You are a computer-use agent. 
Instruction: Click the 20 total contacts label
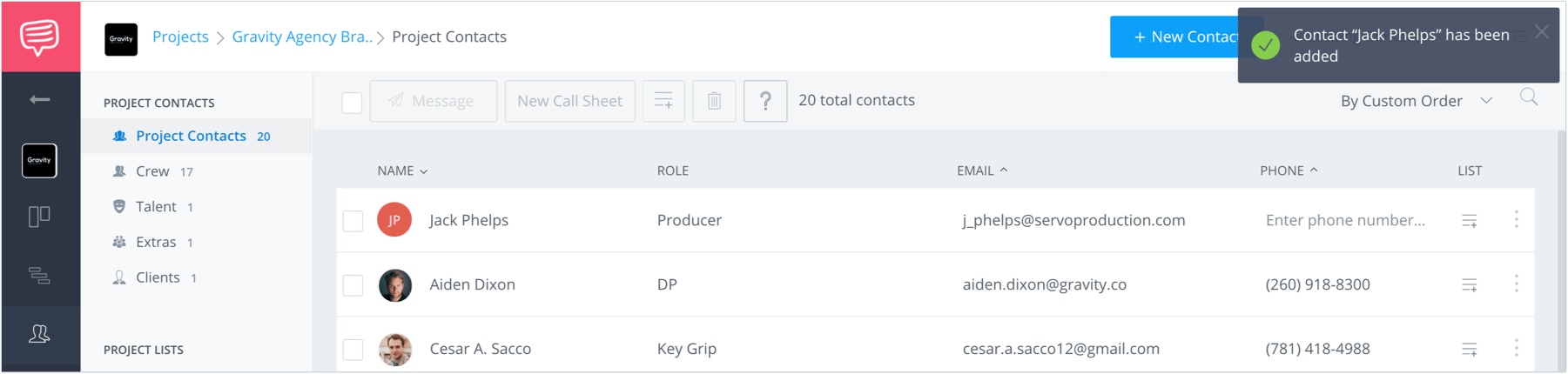(x=857, y=100)
